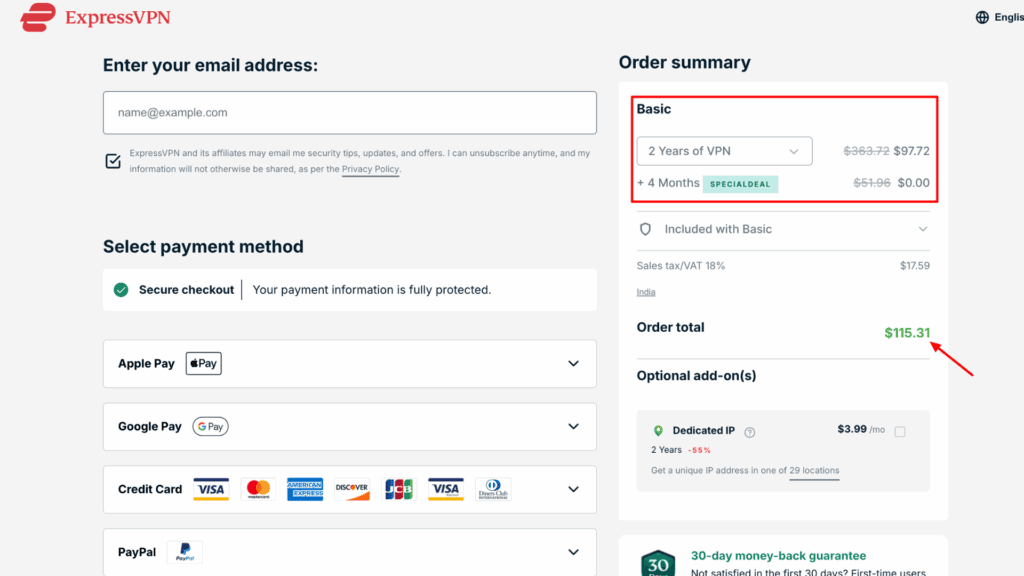The image size is (1024, 576).
Task: Open the English language menu
Action: 1005,16
